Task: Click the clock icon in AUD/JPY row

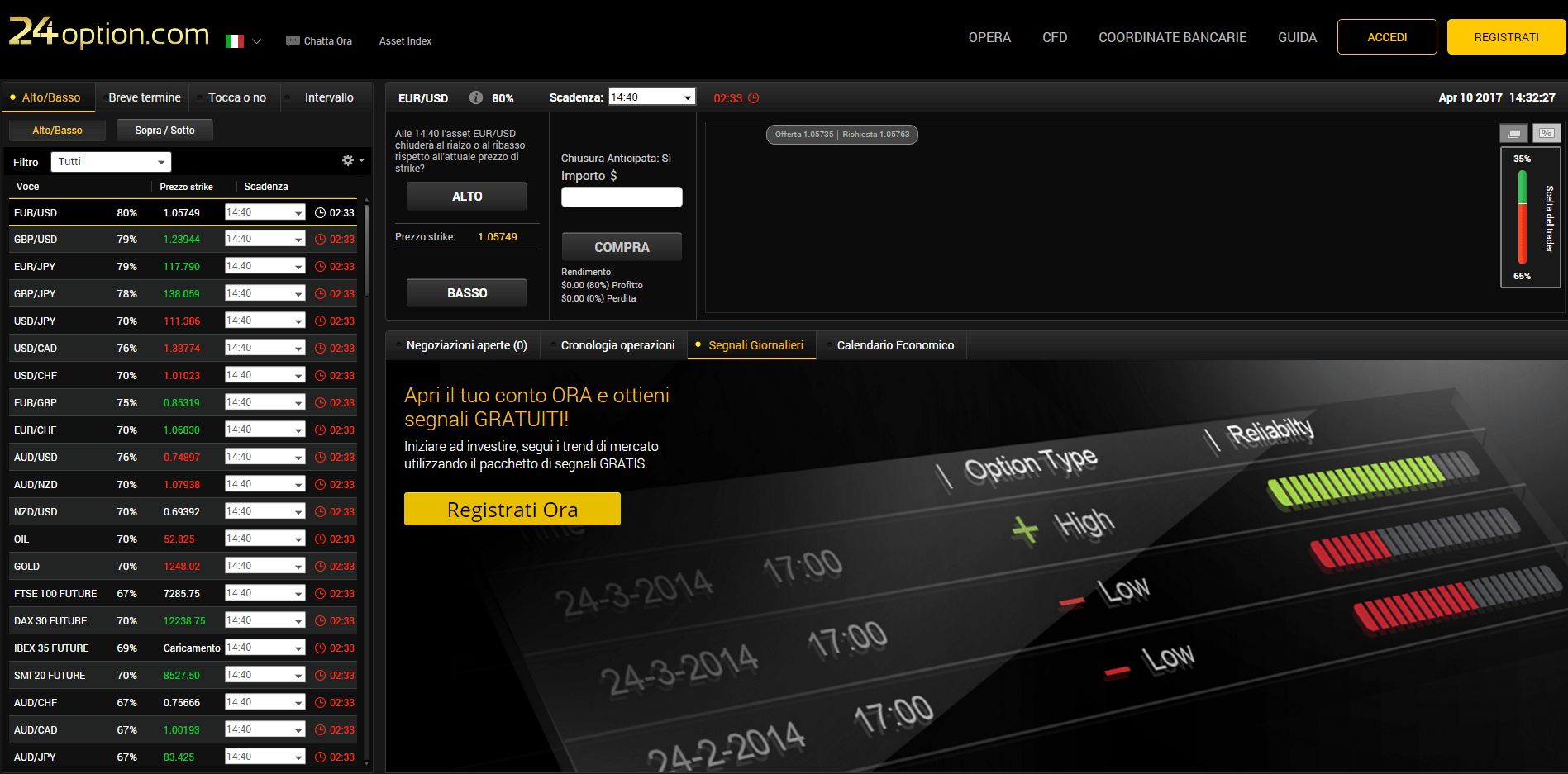Action: 321,757
